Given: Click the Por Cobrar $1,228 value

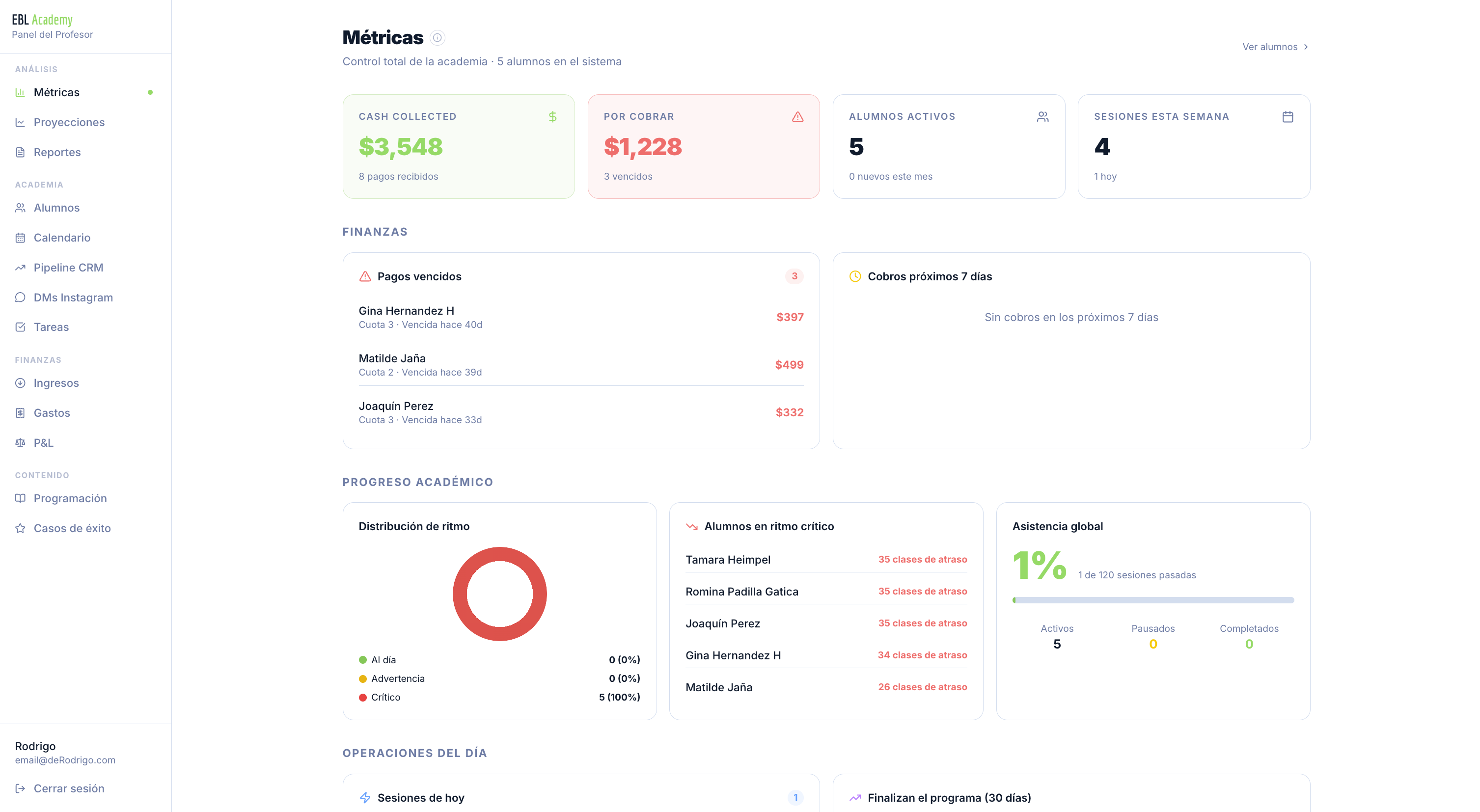Looking at the screenshot, I should tap(642, 147).
